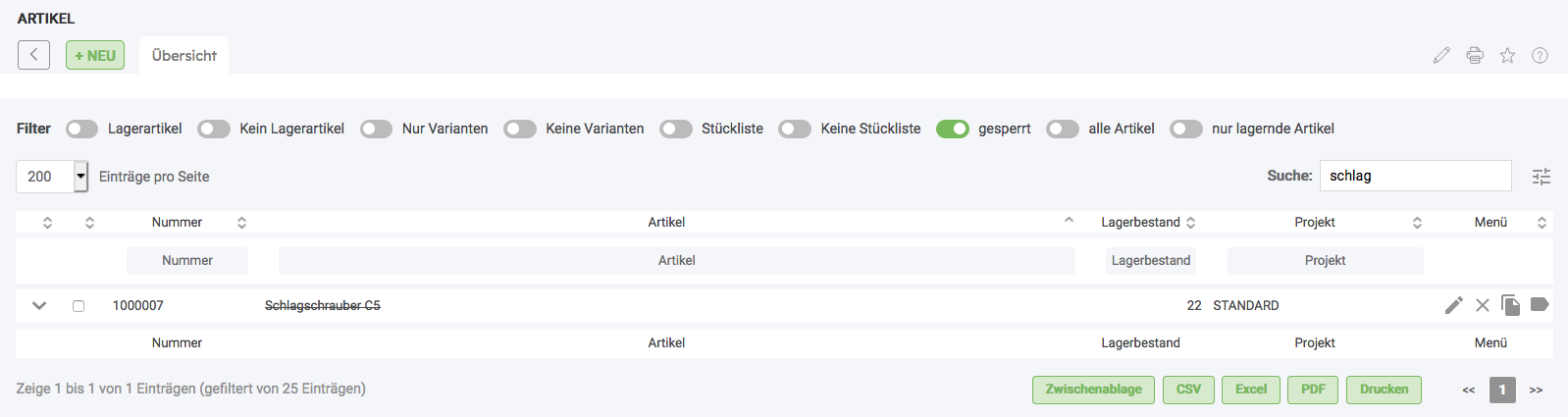Click the + NEU button
Image resolution: width=1568 pixels, height=417 pixels.
coord(95,55)
